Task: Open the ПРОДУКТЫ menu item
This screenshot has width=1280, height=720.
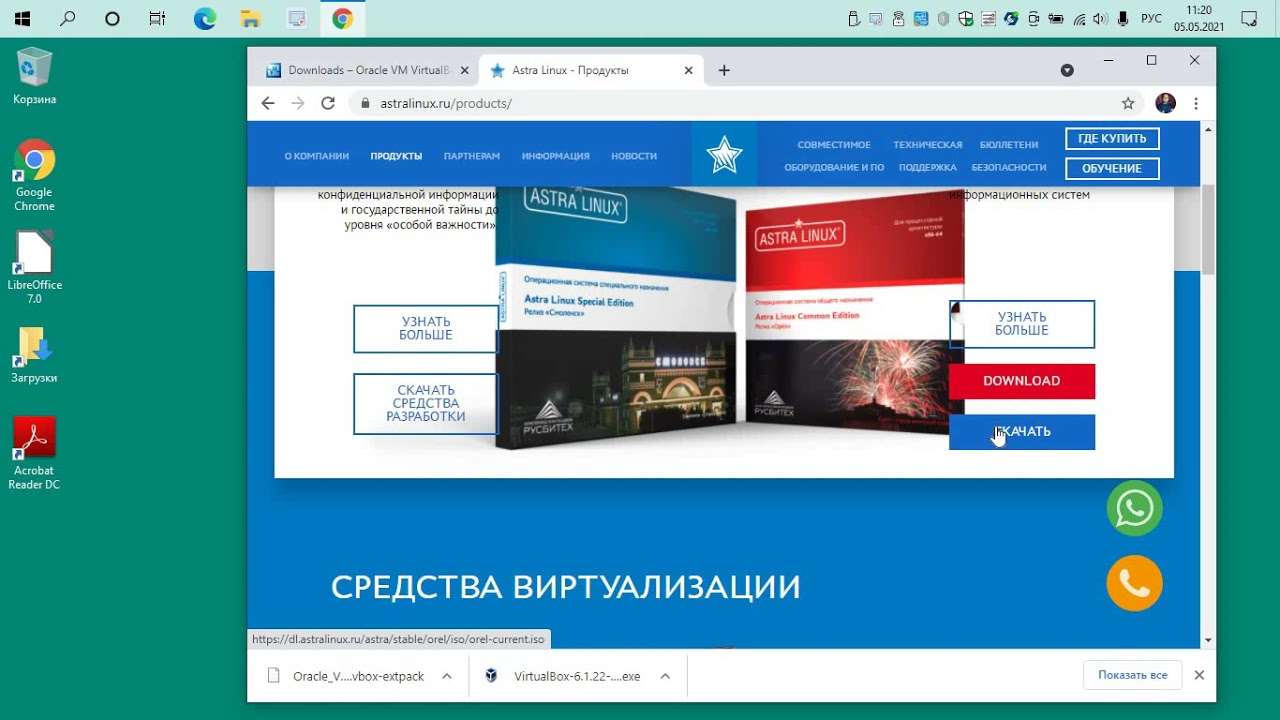Action: (396, 156)
